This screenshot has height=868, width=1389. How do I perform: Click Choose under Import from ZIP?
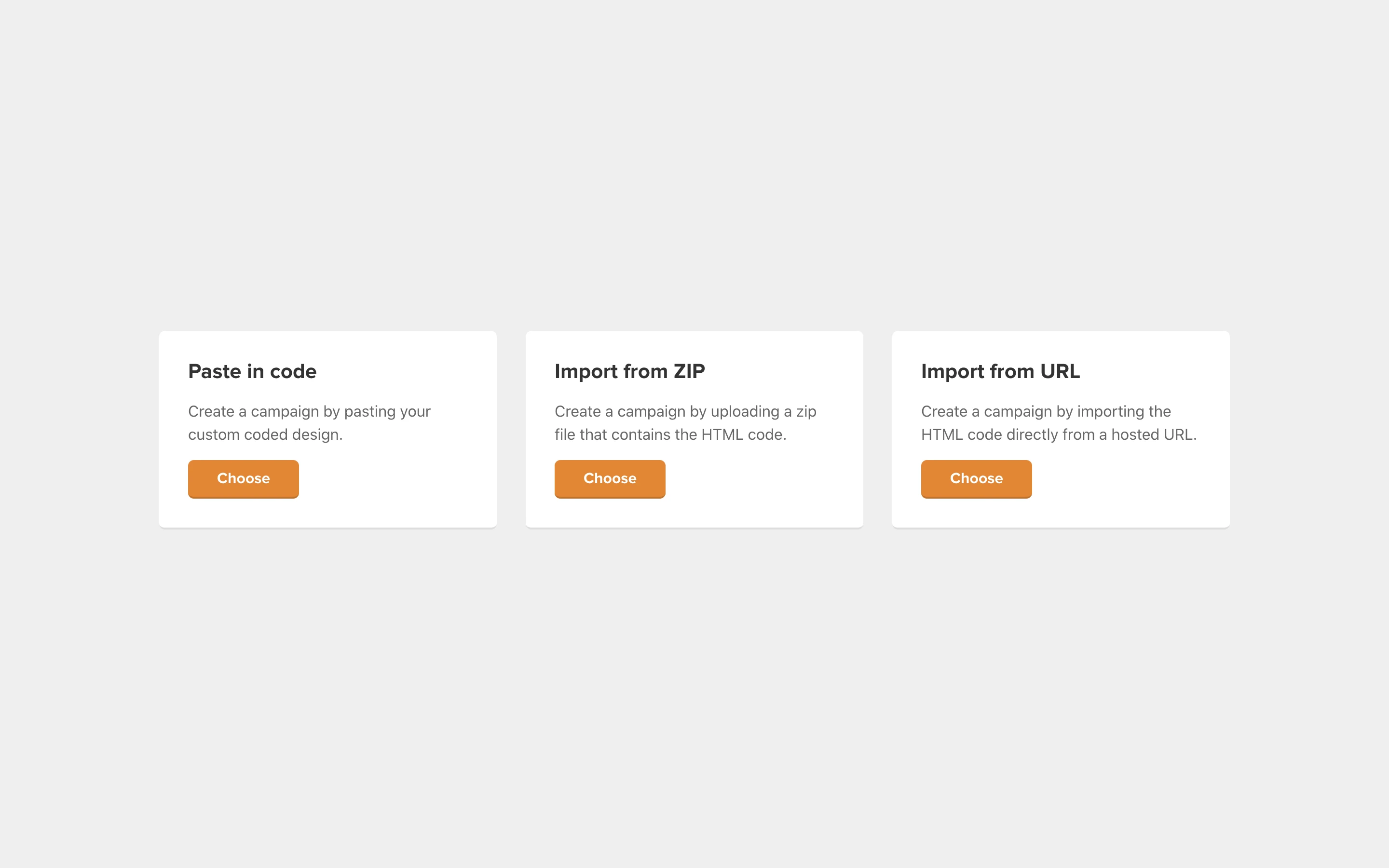coord(610,478)
